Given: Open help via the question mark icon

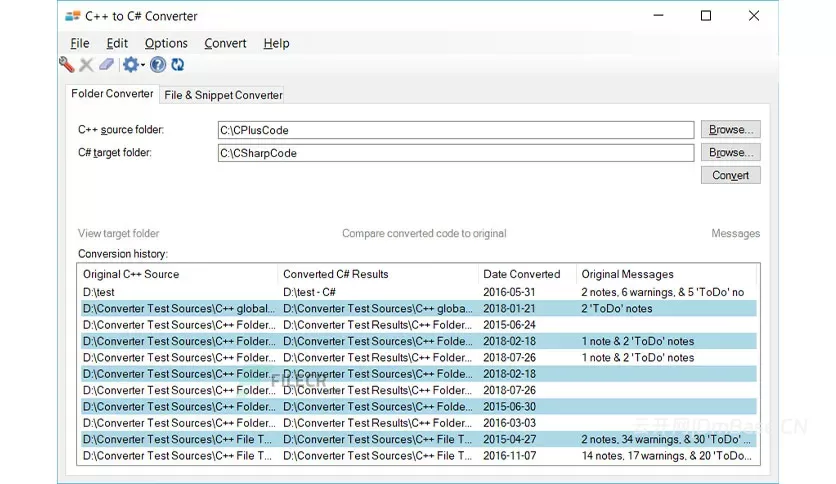Looking at the screenshot, I should point(157,64).
